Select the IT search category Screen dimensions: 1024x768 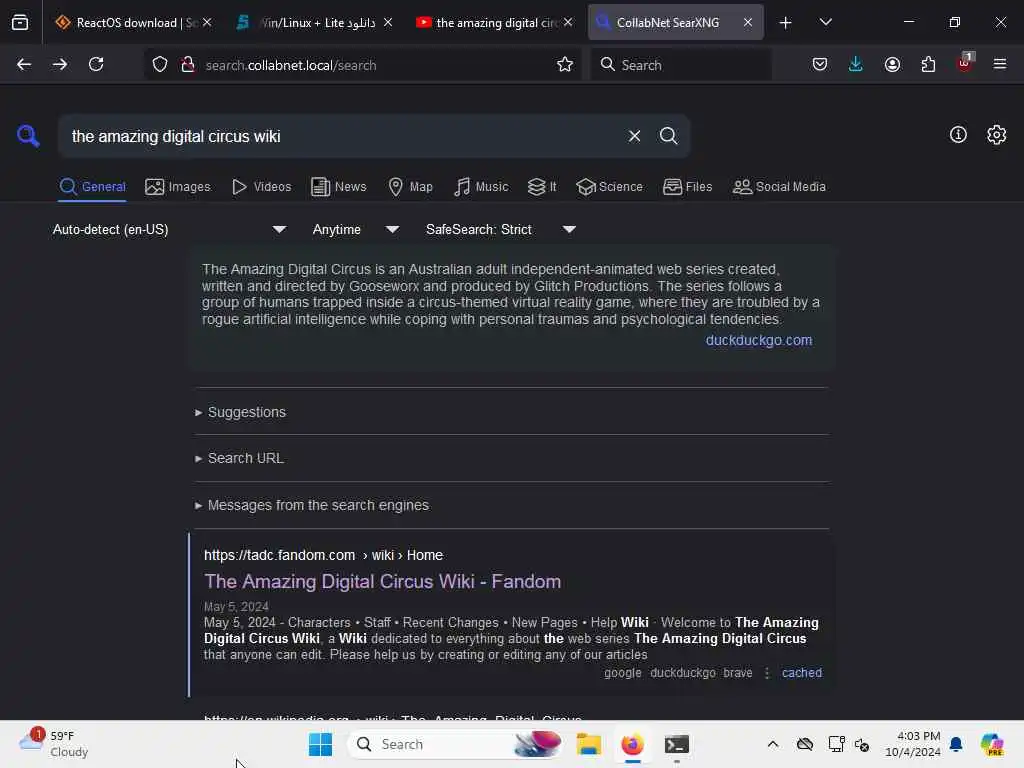pyautogui.click(x=542, y=187)
